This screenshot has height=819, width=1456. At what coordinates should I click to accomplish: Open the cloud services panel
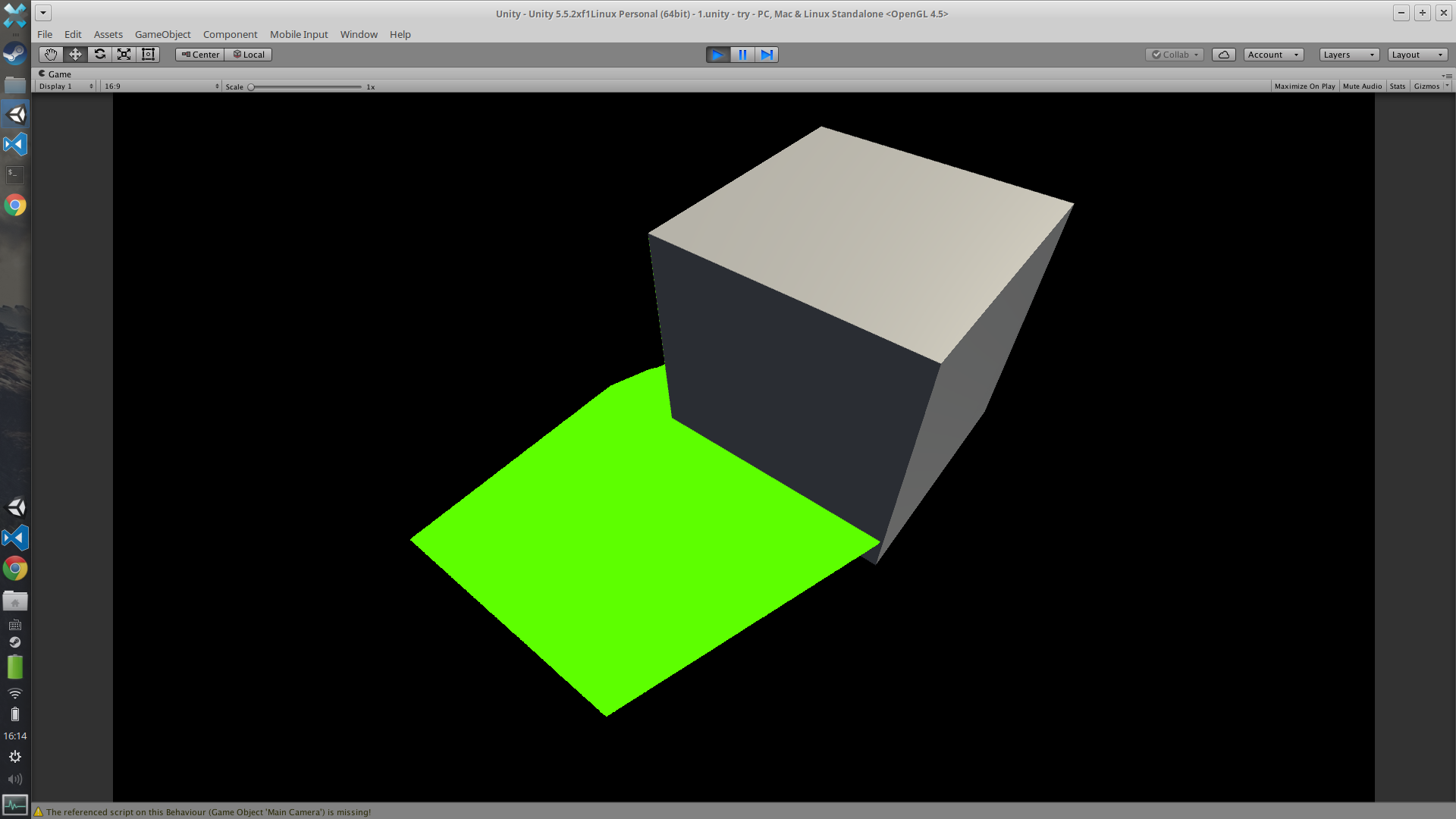click(1223, 55)
